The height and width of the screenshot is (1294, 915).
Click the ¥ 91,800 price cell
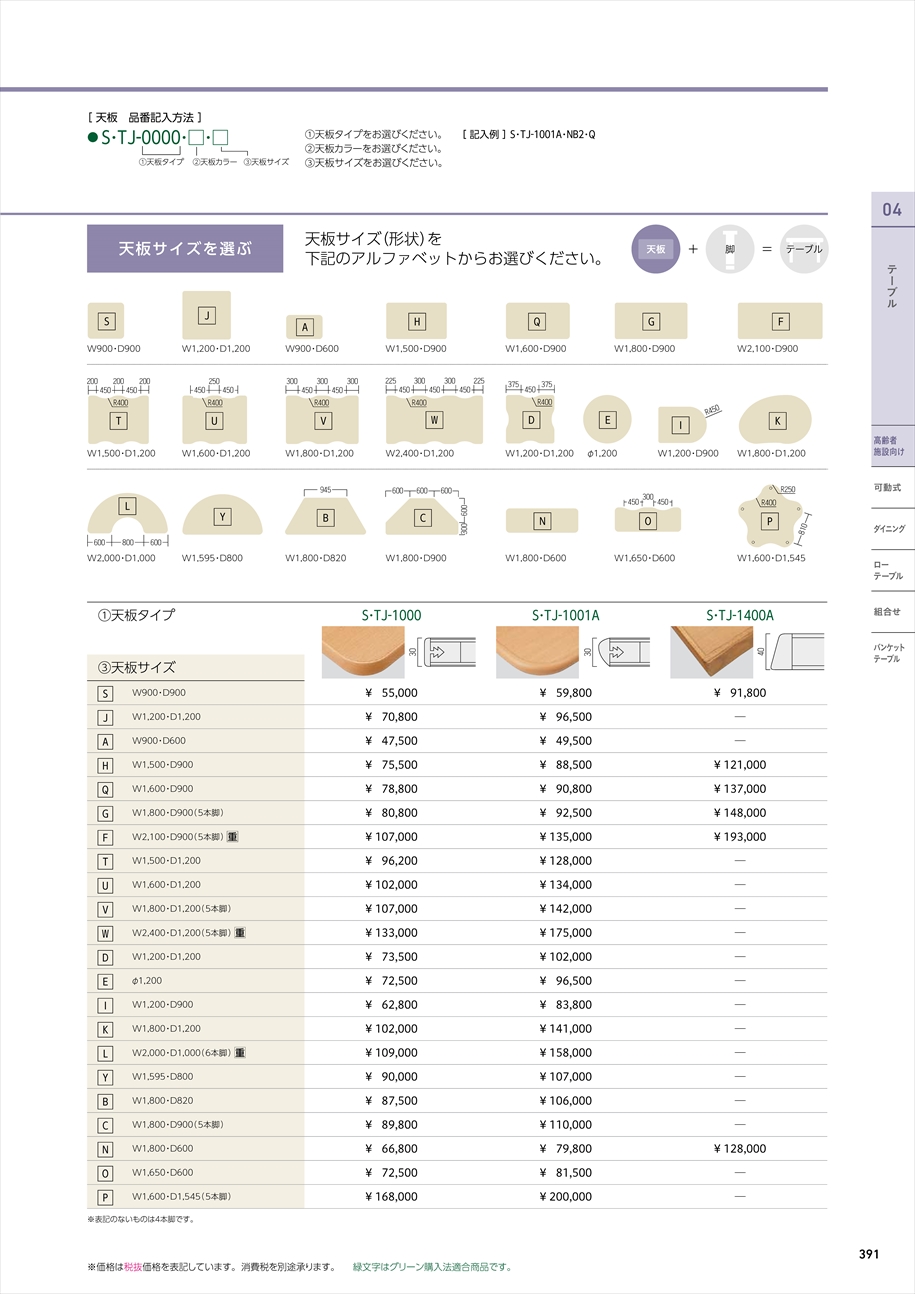pos(740,693)
